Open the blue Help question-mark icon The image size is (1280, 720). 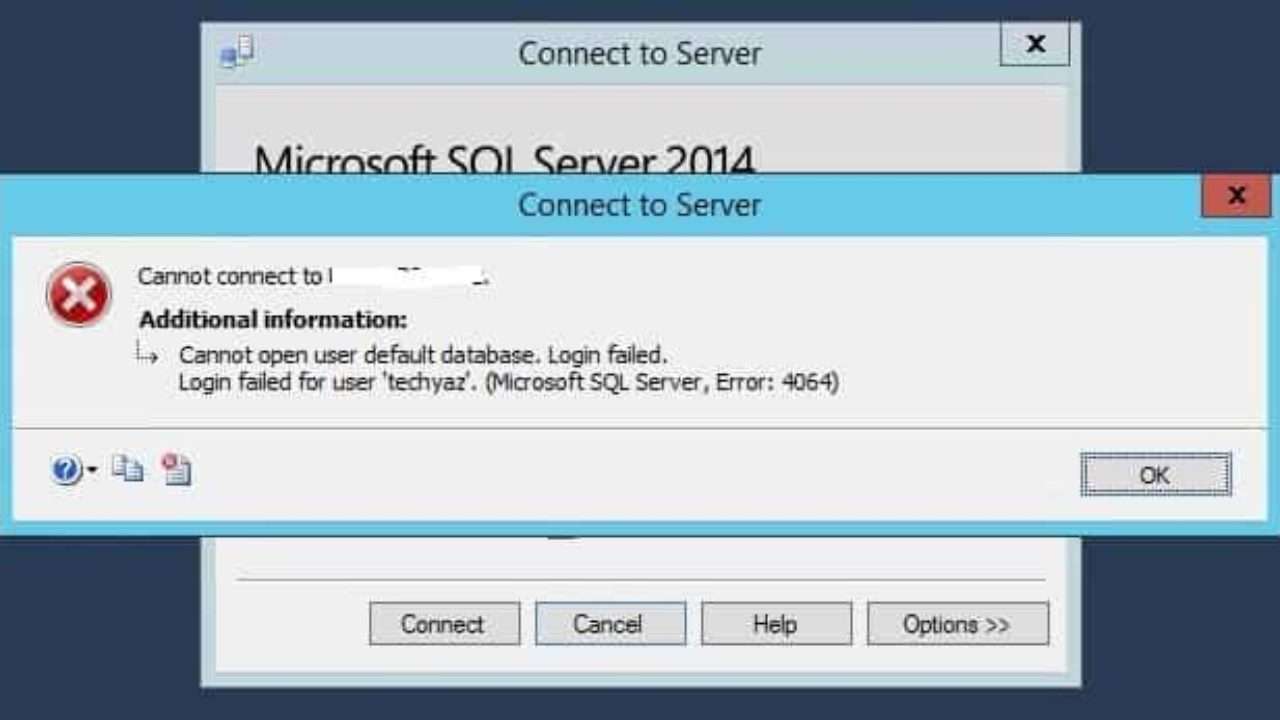point(66,470)
